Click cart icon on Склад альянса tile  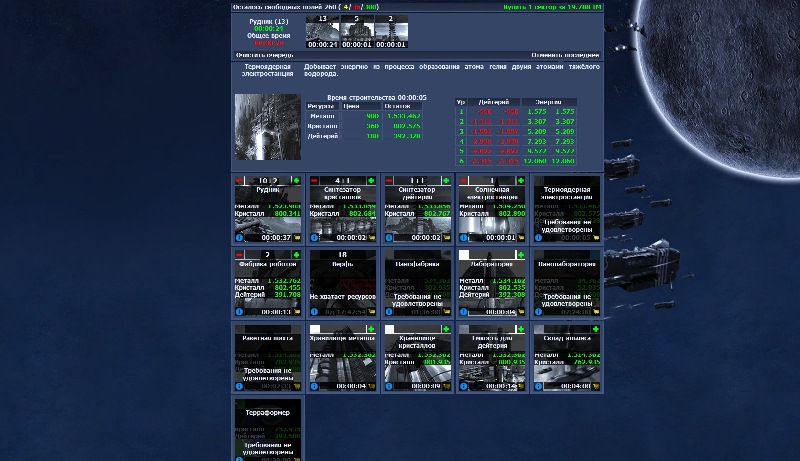click(596, 386)
